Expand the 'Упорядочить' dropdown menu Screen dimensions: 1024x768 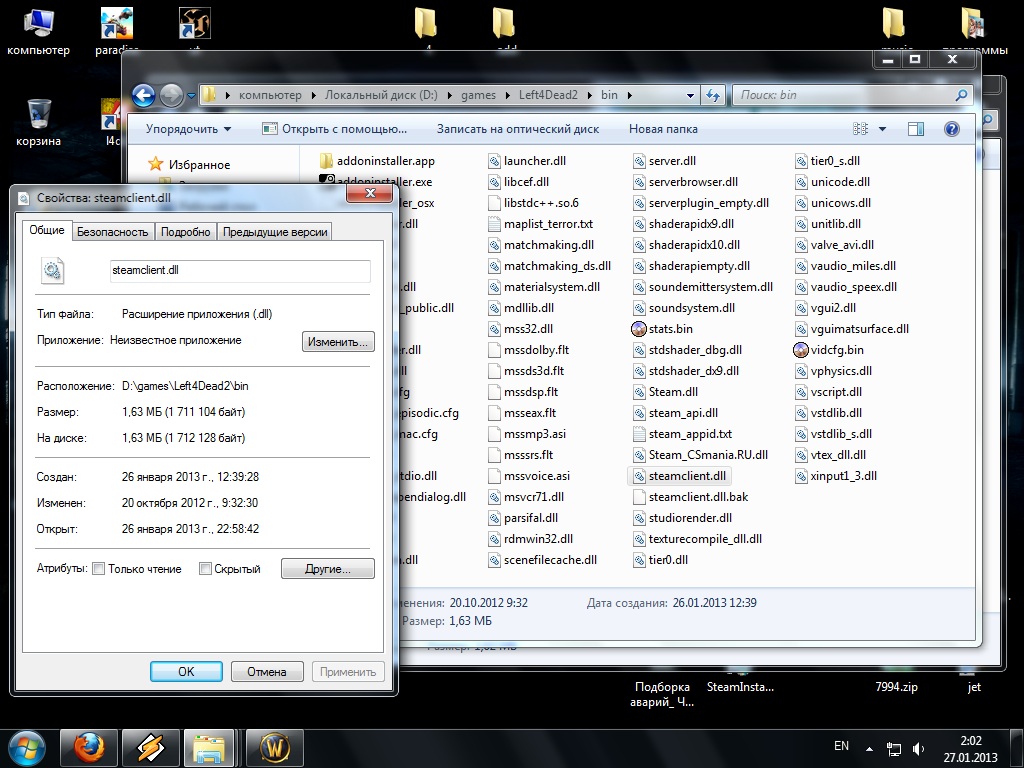188,129
